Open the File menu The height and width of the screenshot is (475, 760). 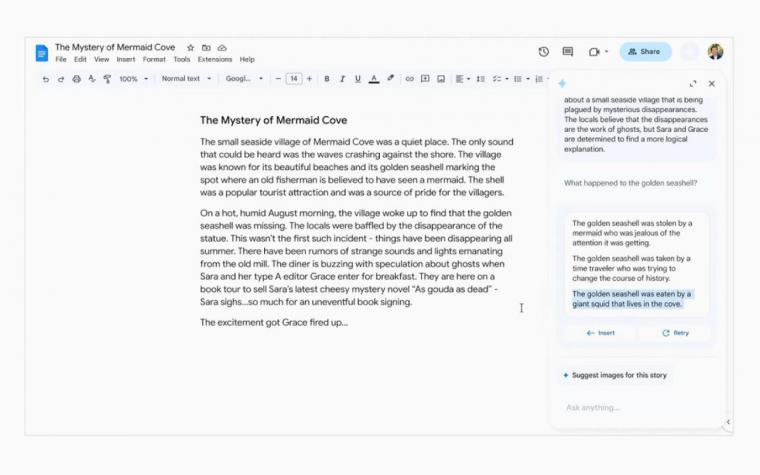click(61, 59)
